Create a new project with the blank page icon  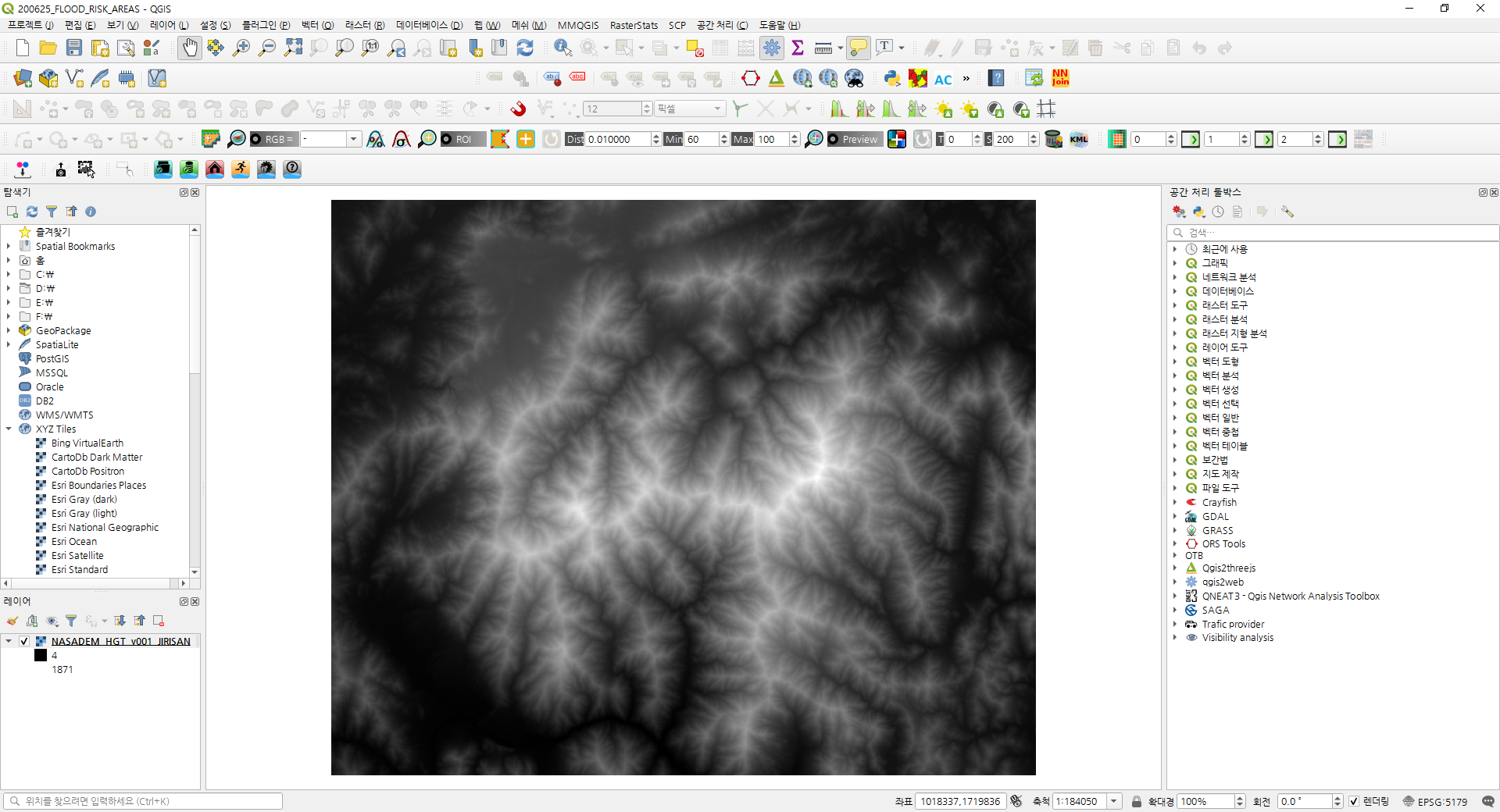pos(22,48)
